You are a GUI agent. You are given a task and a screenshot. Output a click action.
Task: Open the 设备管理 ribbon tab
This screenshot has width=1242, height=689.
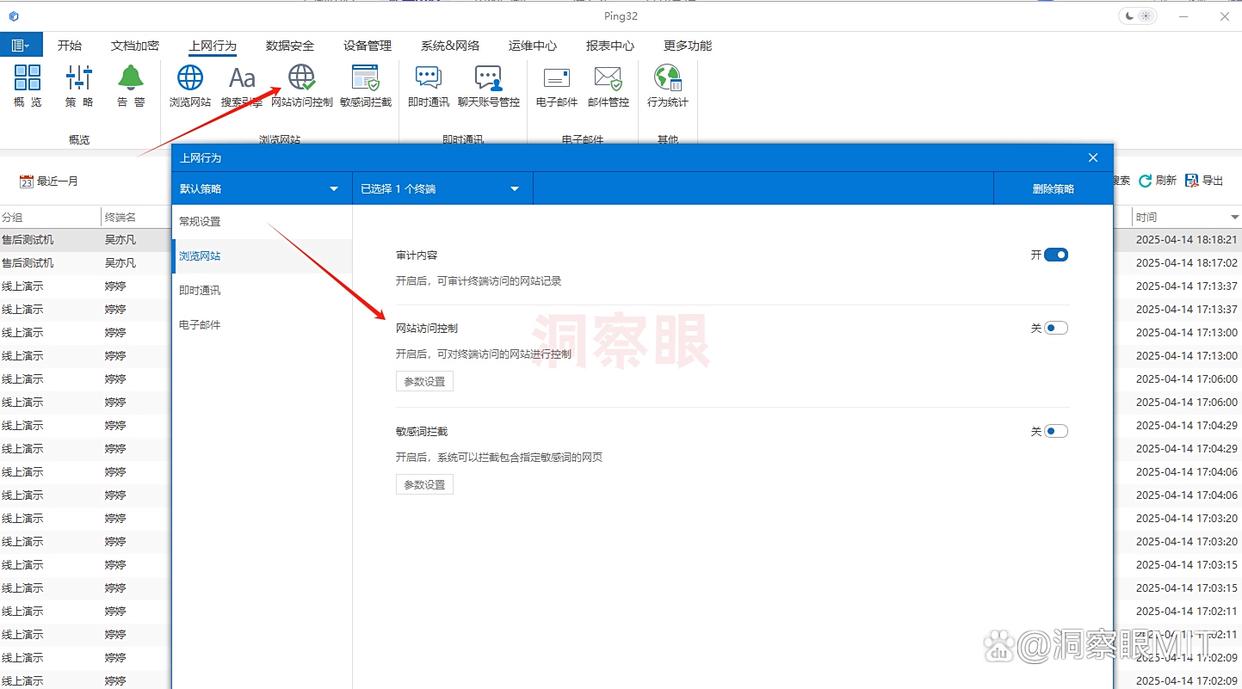pos(367,45)
